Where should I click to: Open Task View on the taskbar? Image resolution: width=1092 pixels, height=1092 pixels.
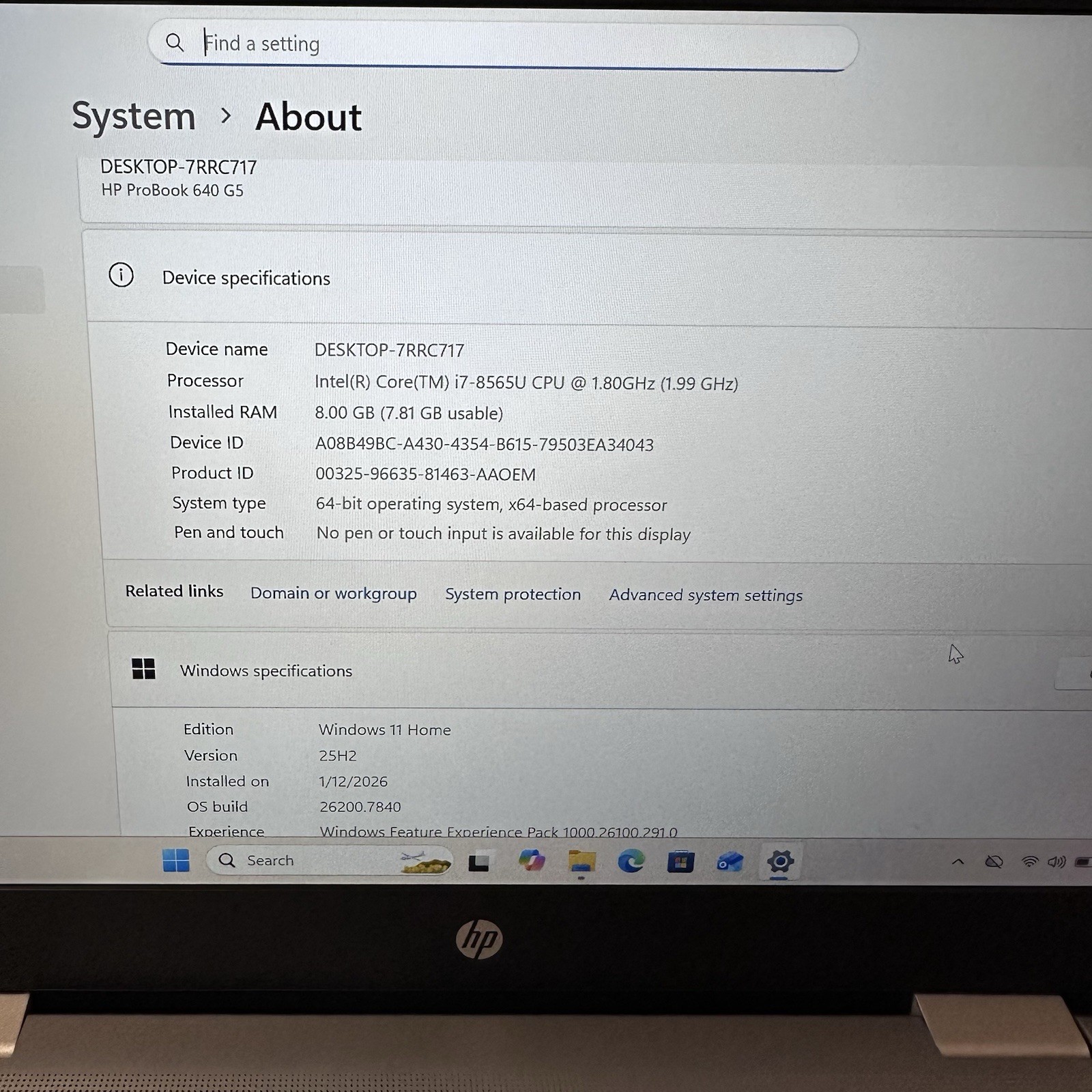point(478,862)
